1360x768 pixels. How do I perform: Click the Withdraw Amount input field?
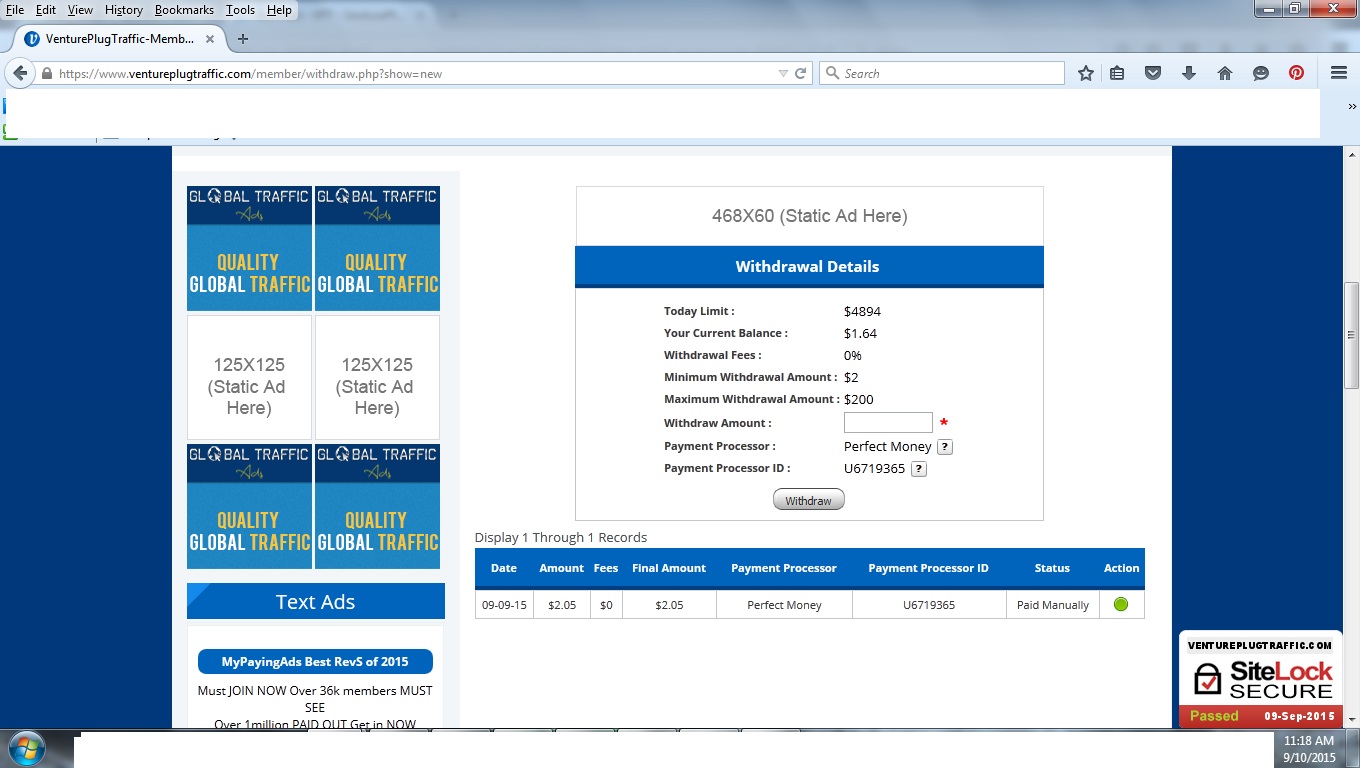point(888,423)
